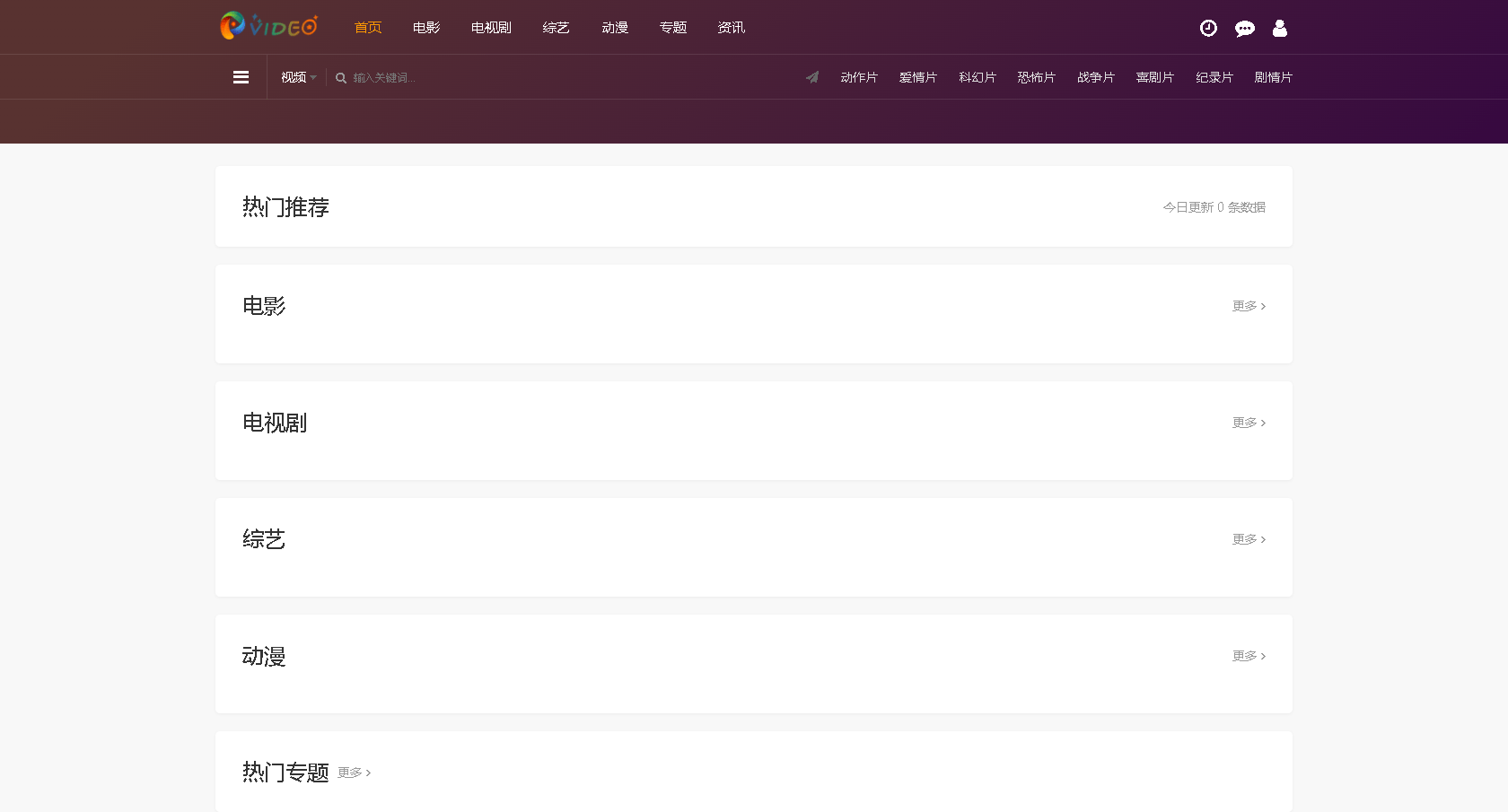Switch to the 电视剧 navigation tab
This screenshot has height=812, width=1508.
(x=490, y=27)
